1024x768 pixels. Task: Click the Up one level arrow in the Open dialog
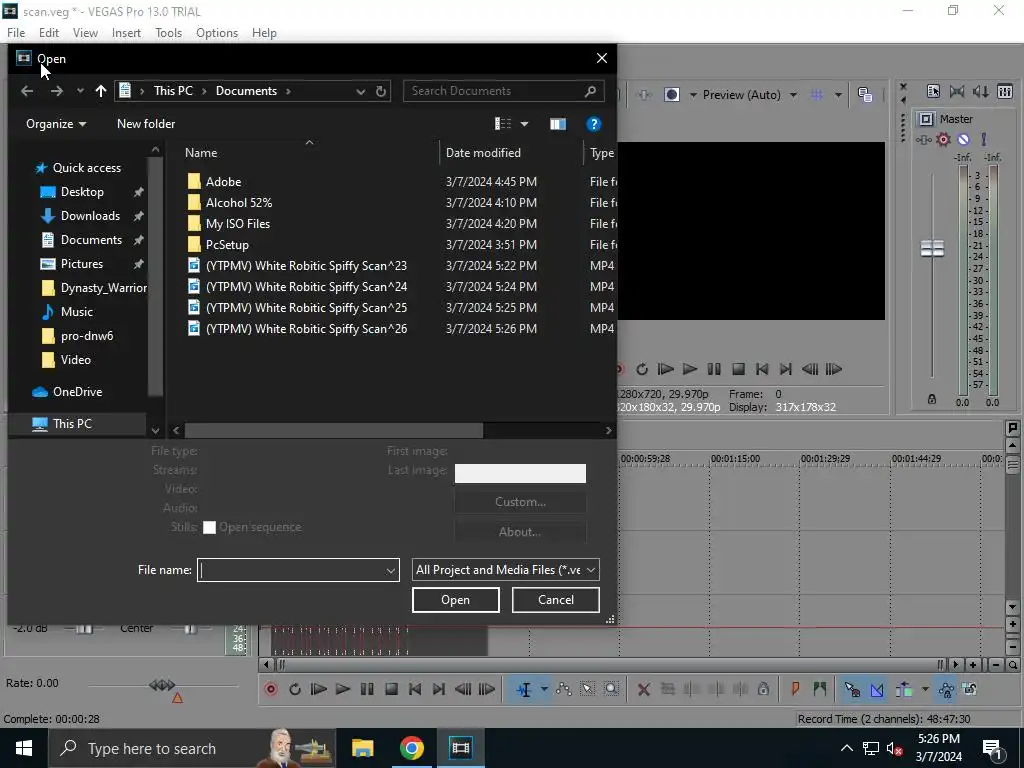click(101, 91)
